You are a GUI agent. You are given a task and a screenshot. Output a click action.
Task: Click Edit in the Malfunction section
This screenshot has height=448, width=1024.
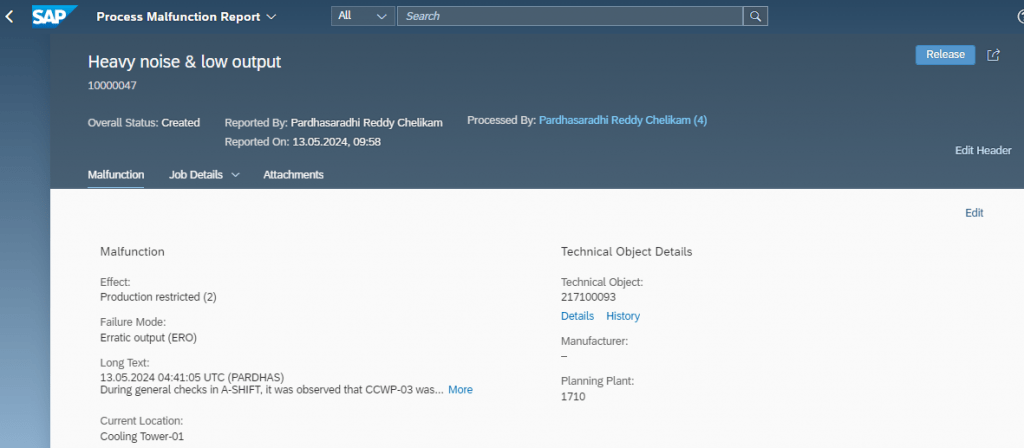(x=974, y=213)
